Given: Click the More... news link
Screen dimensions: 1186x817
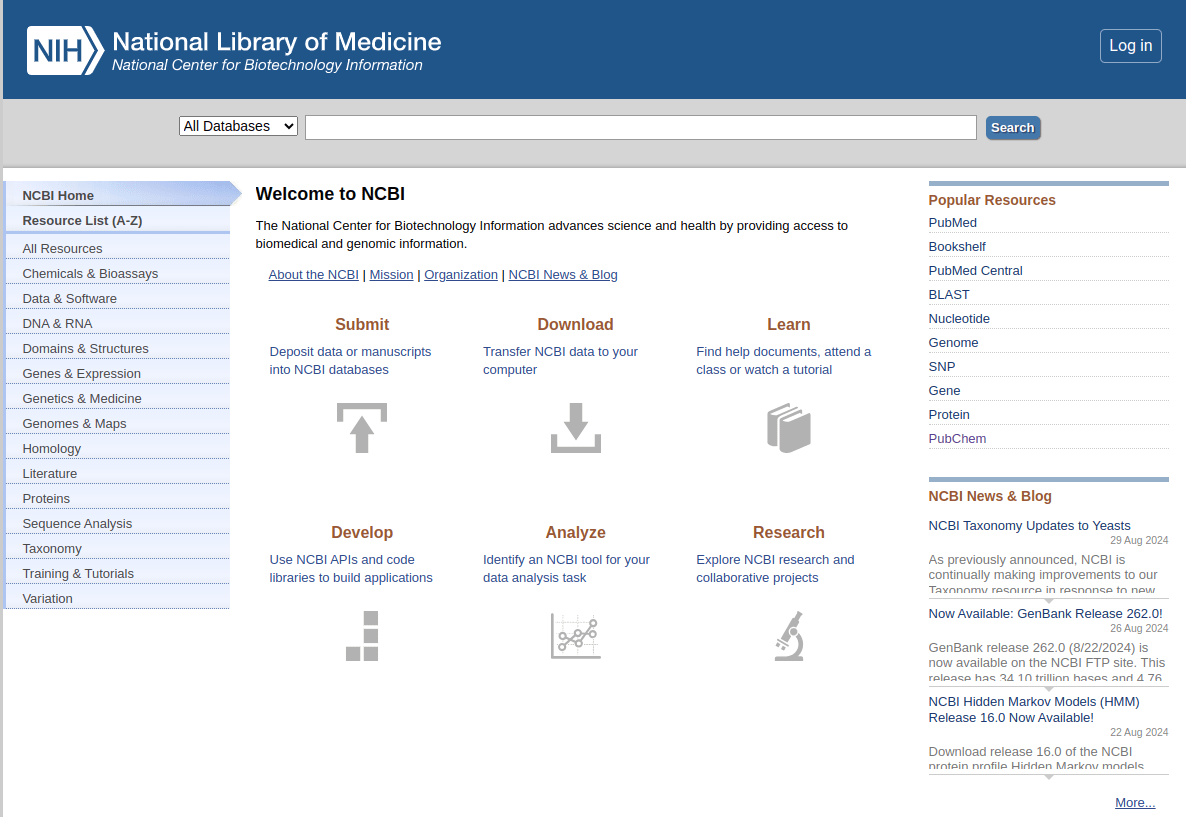Looking at the screenshot, I should [1135, 803].
